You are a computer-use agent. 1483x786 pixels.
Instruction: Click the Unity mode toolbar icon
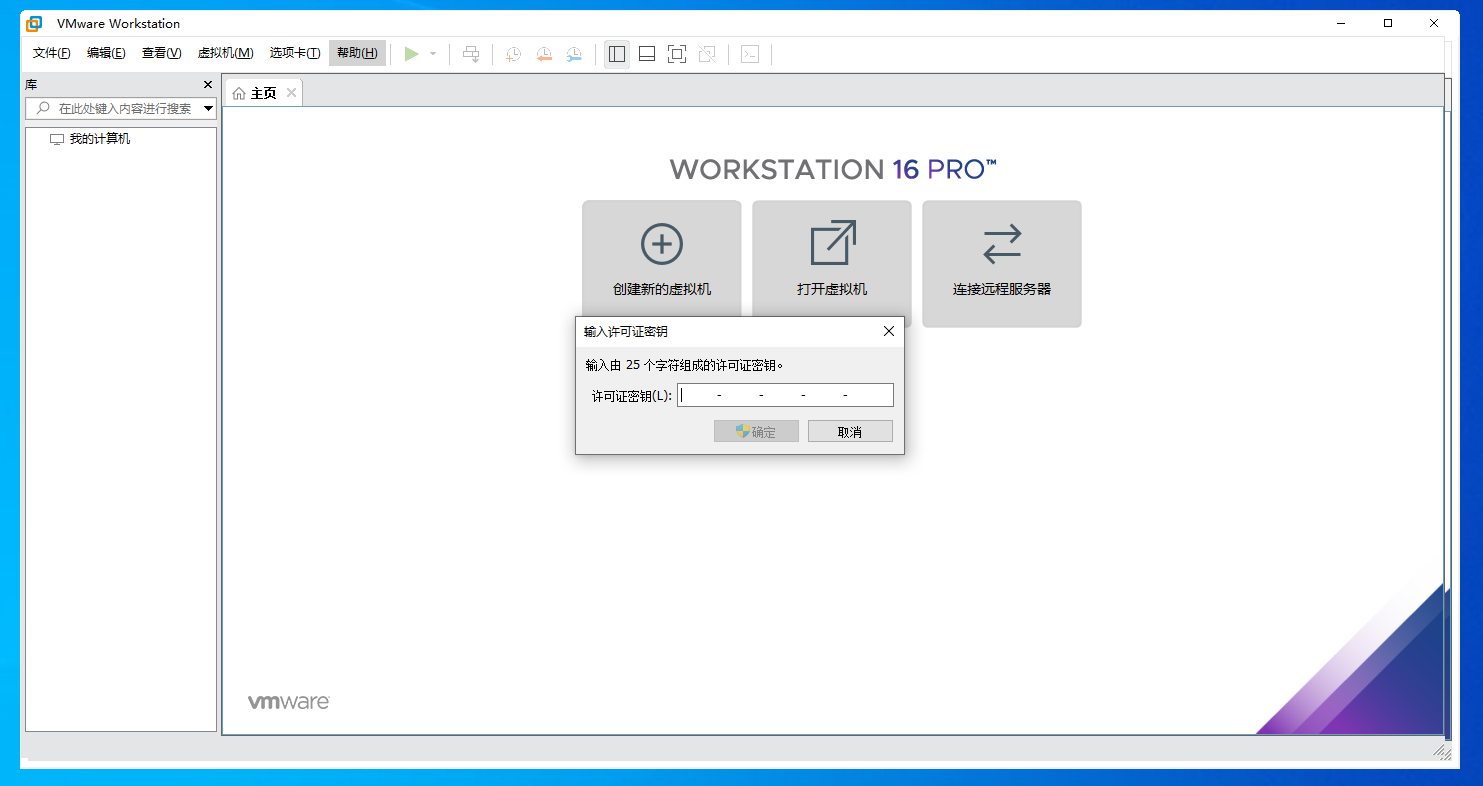tap(707, 54)
